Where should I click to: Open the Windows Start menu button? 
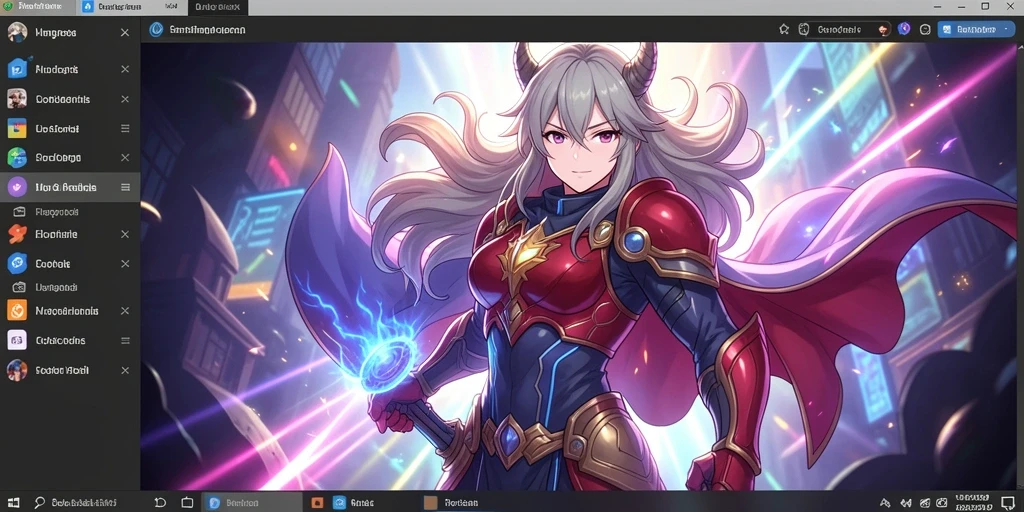tap(12, 502)
